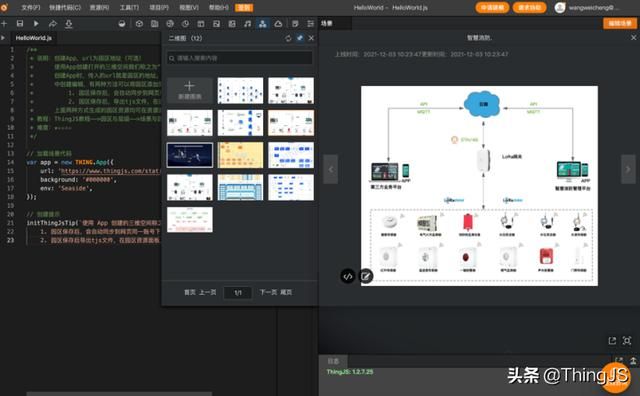Select the log tab above ThingJS version
The width and height of the screenshot is (640, 396).
333,361
